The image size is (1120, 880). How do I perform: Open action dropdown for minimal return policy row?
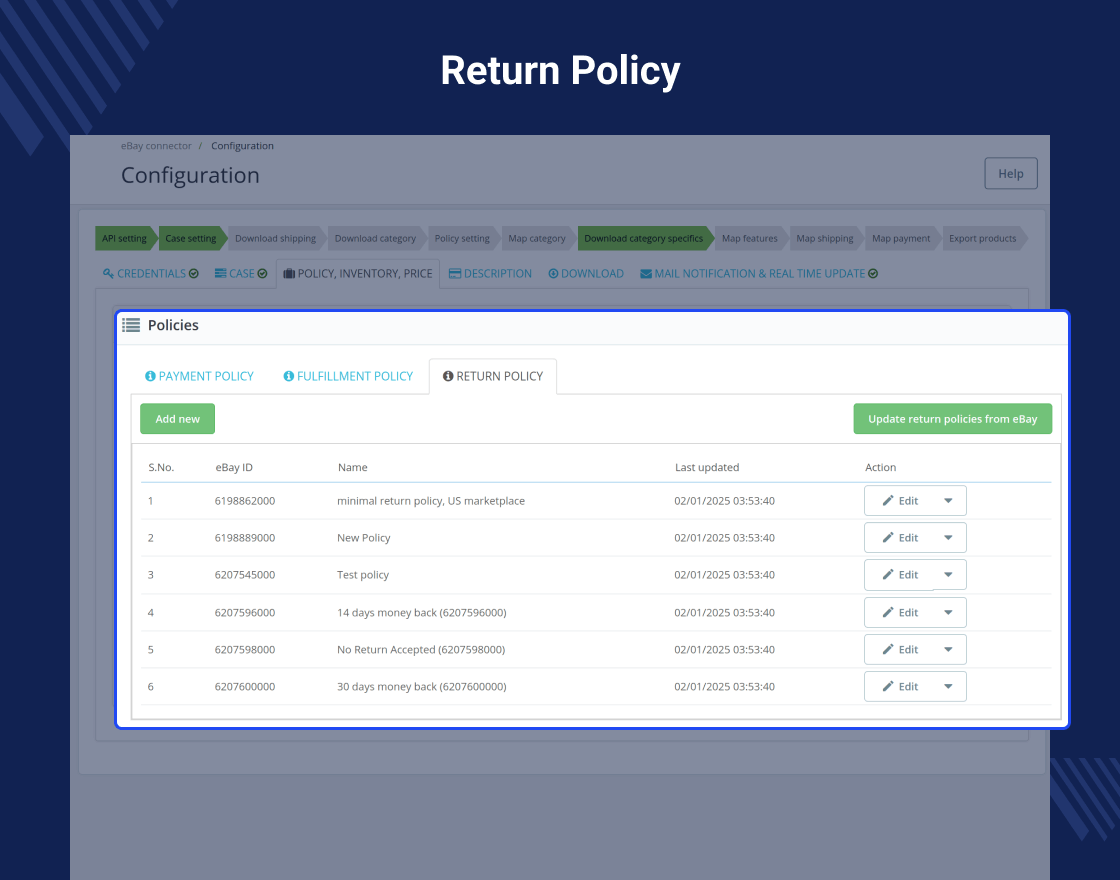pos(949,501)
